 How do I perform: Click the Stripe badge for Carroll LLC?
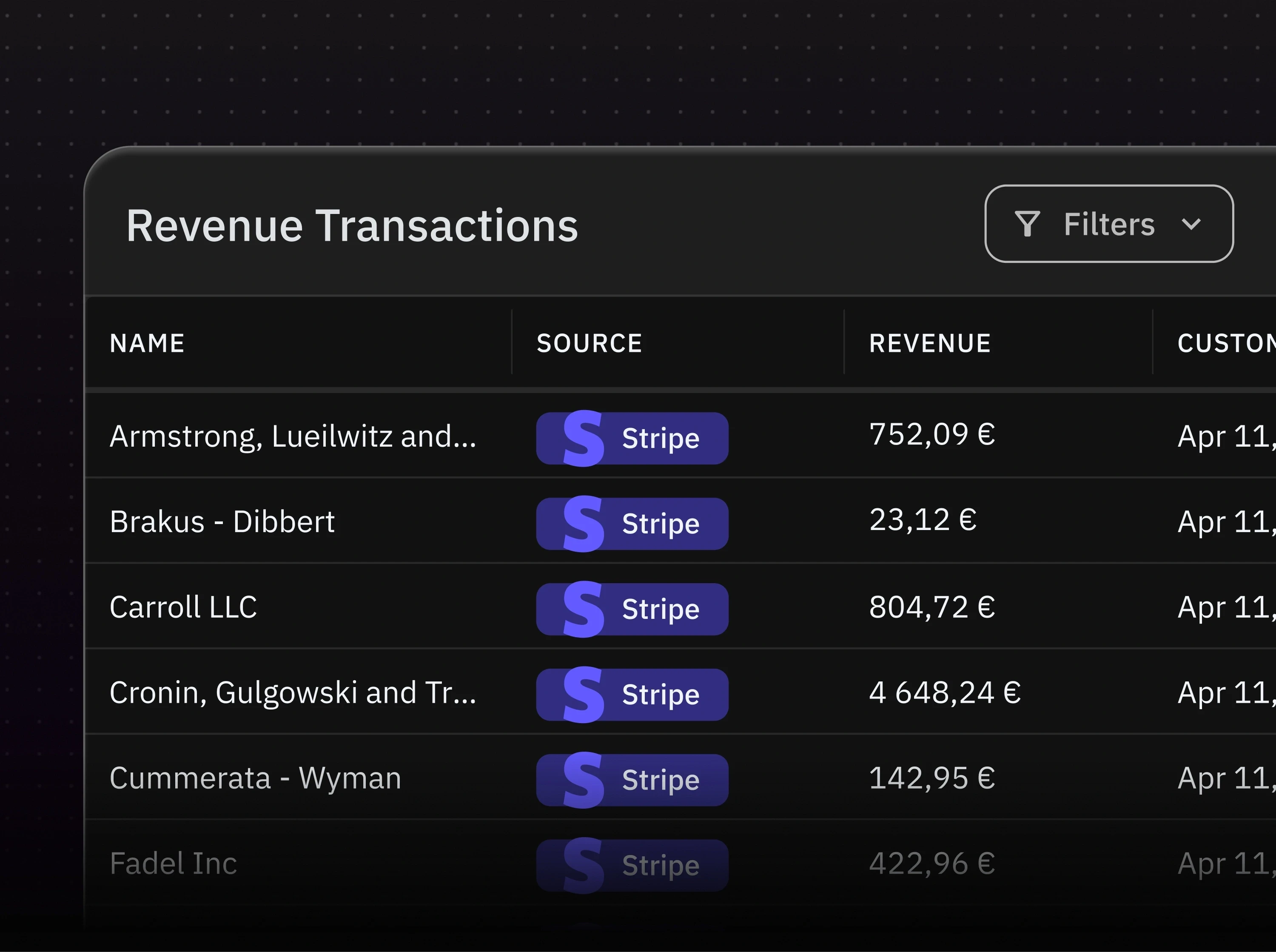[632, 609]
